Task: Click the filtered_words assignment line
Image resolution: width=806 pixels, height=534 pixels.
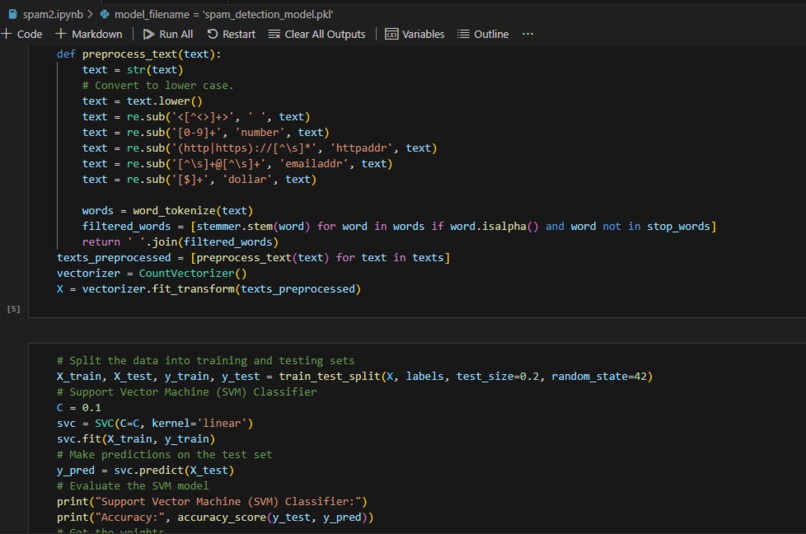Action: 399,226
